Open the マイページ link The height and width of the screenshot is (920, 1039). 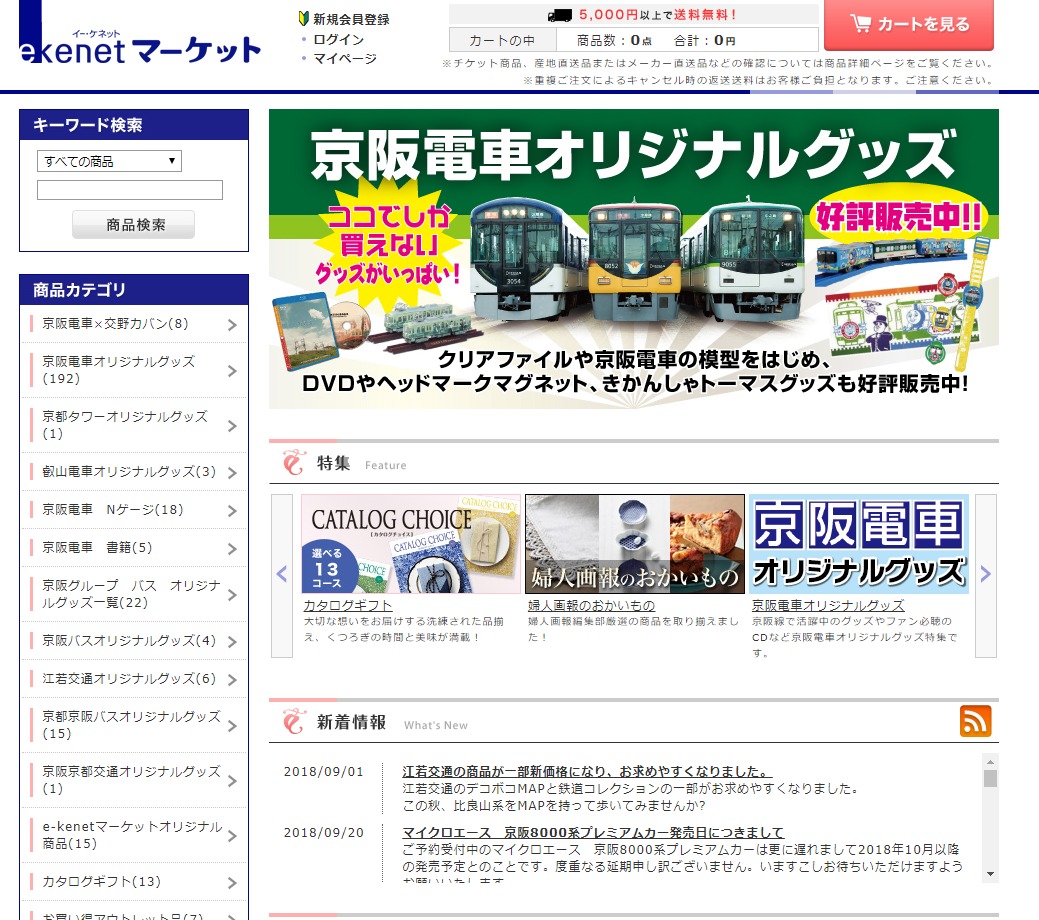click(x=344, y=58)
